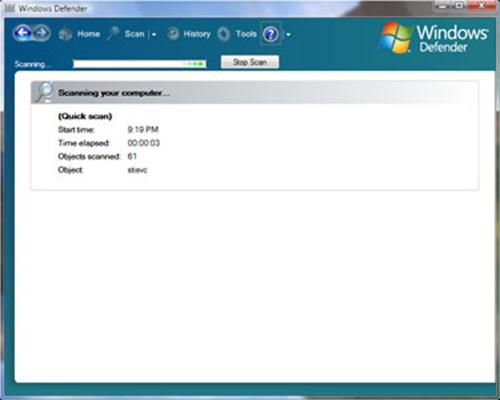Viewport: 500px width, 400px height.
Task: Click the Windows Defender title bar icon
Action: point(9,8)
